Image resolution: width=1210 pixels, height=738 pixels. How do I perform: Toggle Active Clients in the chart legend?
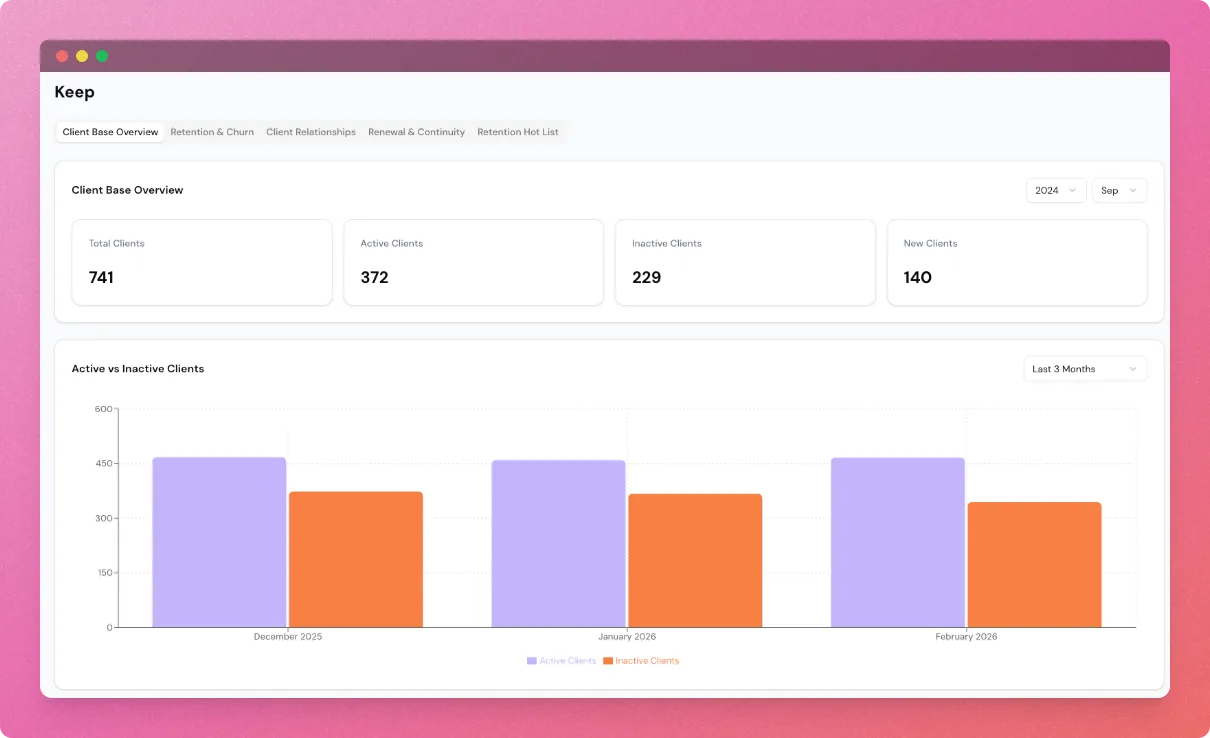[560, 660]
